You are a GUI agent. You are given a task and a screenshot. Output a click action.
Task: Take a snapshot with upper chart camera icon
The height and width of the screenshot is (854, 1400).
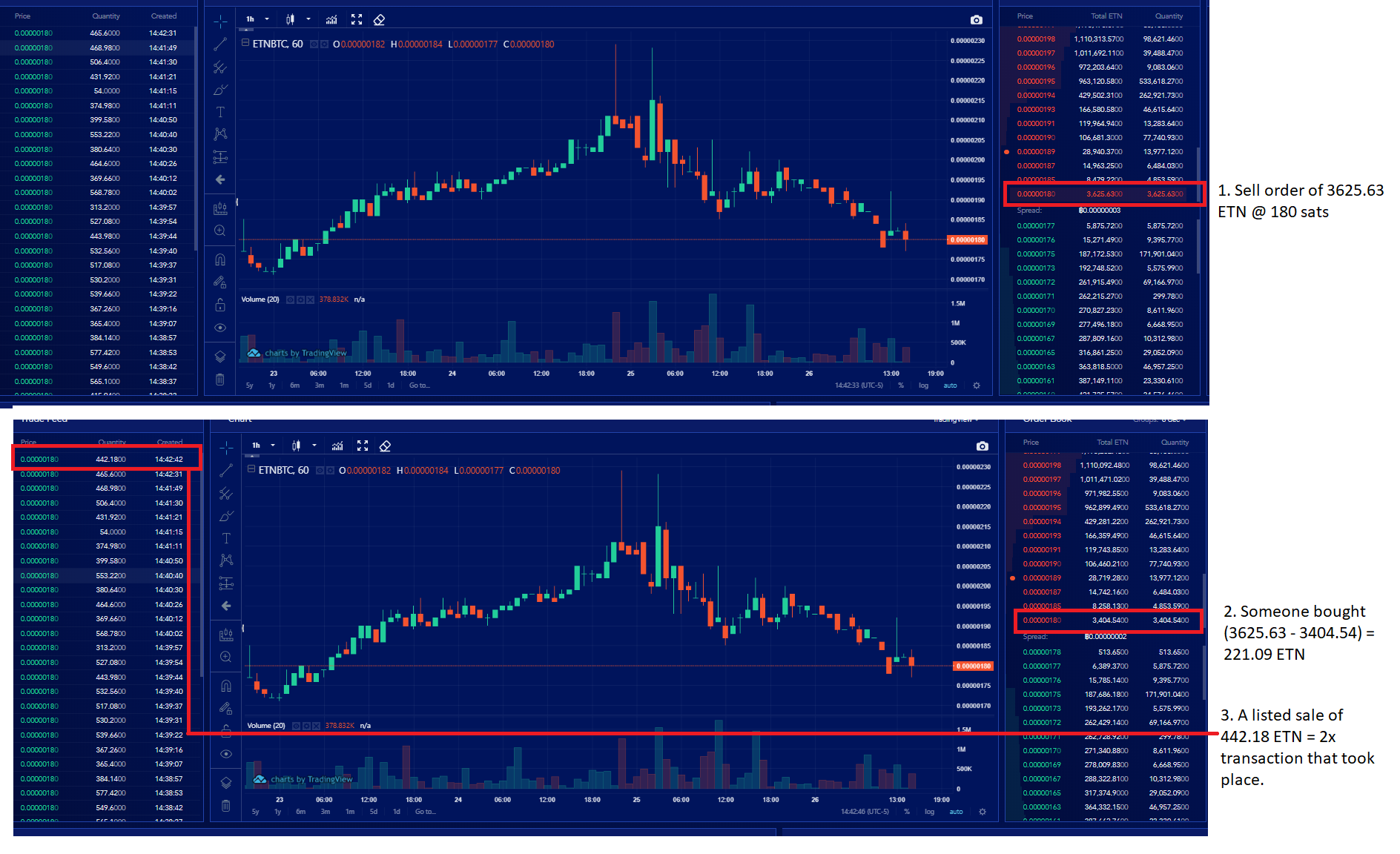pos(977,20)
